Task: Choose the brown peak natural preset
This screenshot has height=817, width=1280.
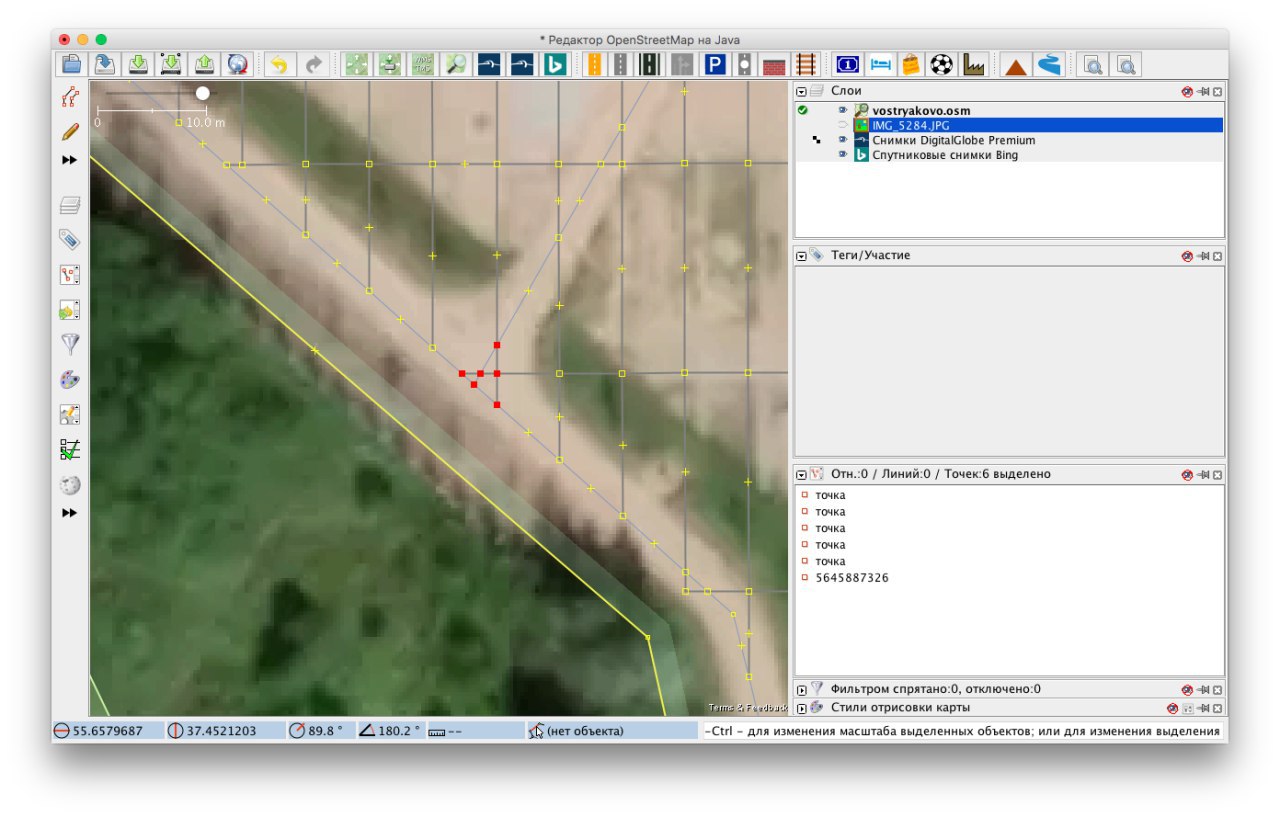Action: (x=1016, y=65)
